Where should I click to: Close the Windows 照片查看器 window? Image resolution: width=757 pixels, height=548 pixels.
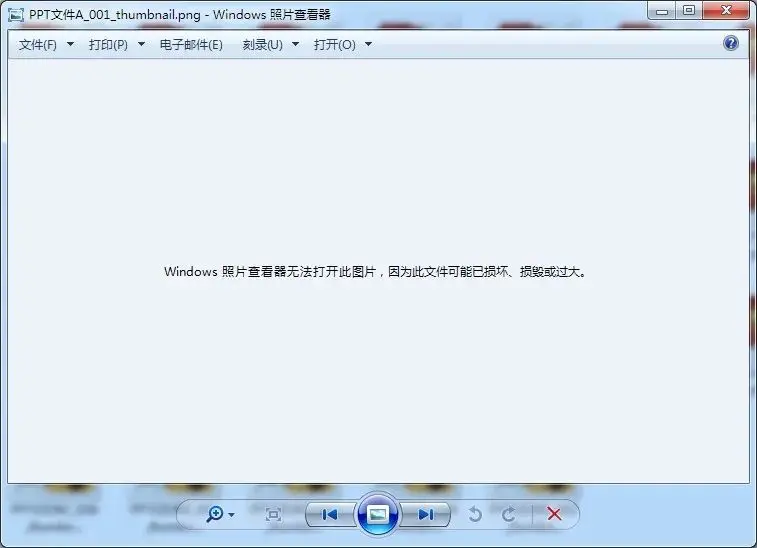[726, 11]
